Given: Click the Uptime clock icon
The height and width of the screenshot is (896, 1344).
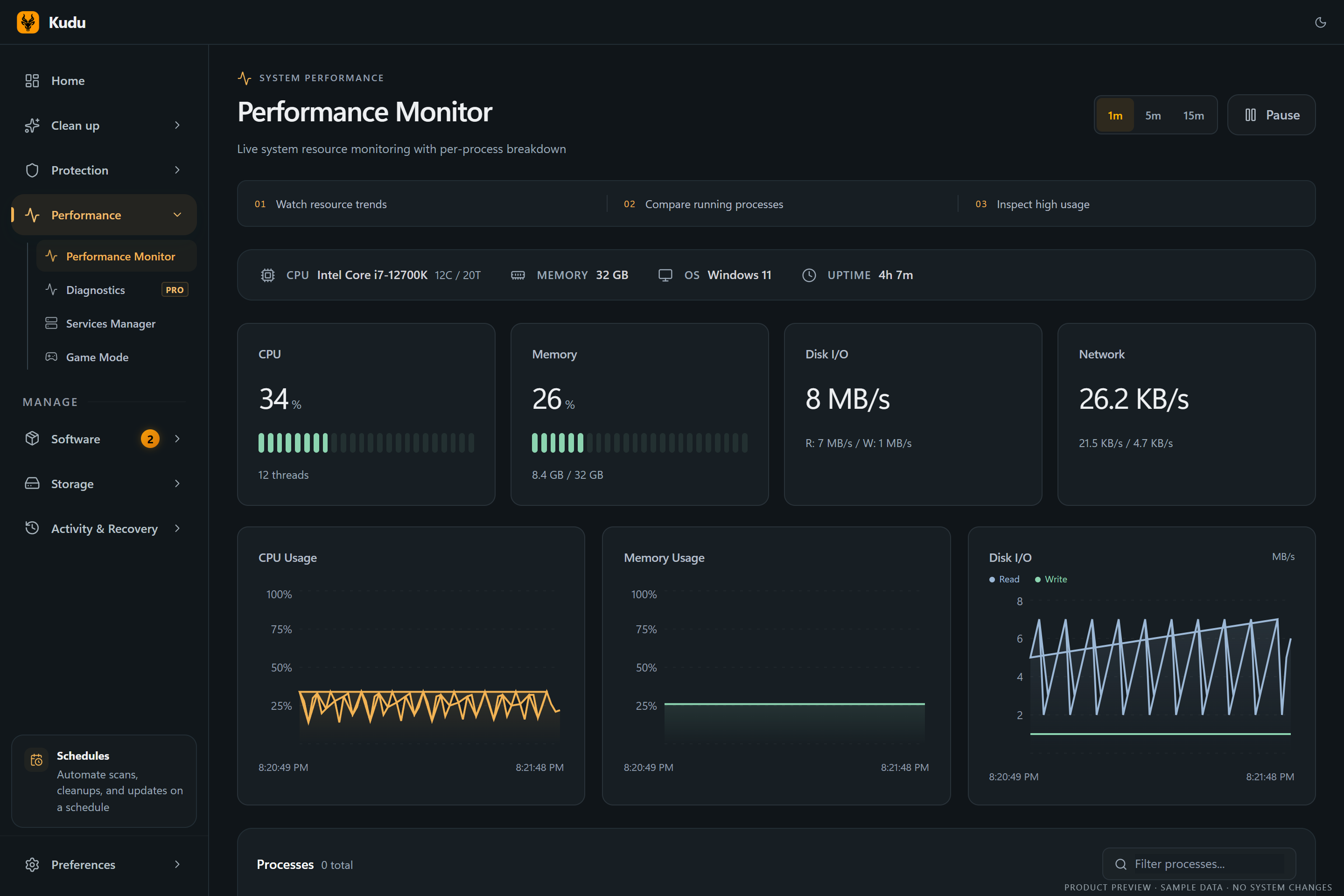Looking at the screenshot, I should (809, 275).
